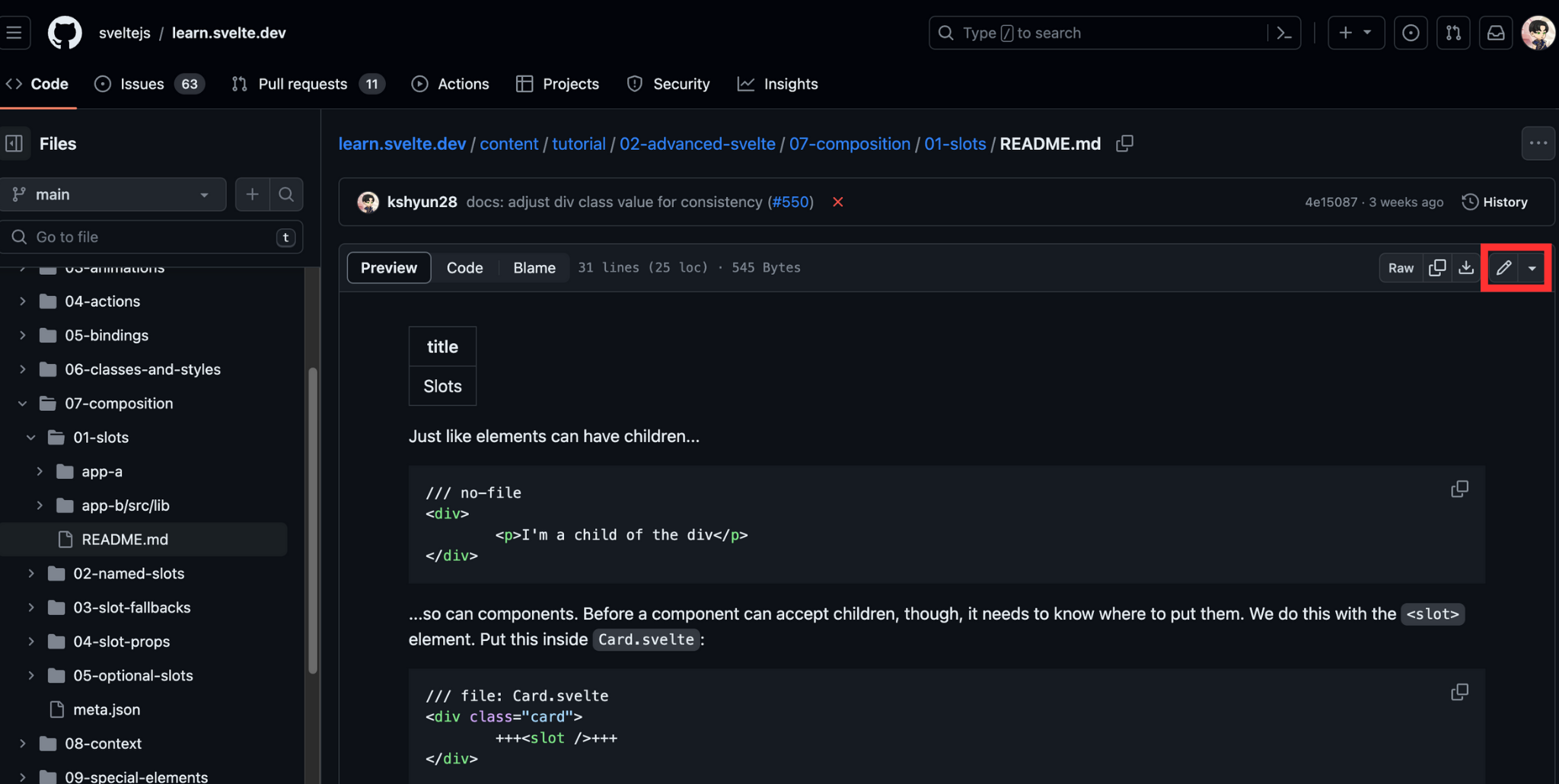Select the pencil icon to edit README.md
Viewport: 1559px width, 784px height.
(x=1503, y=267)
